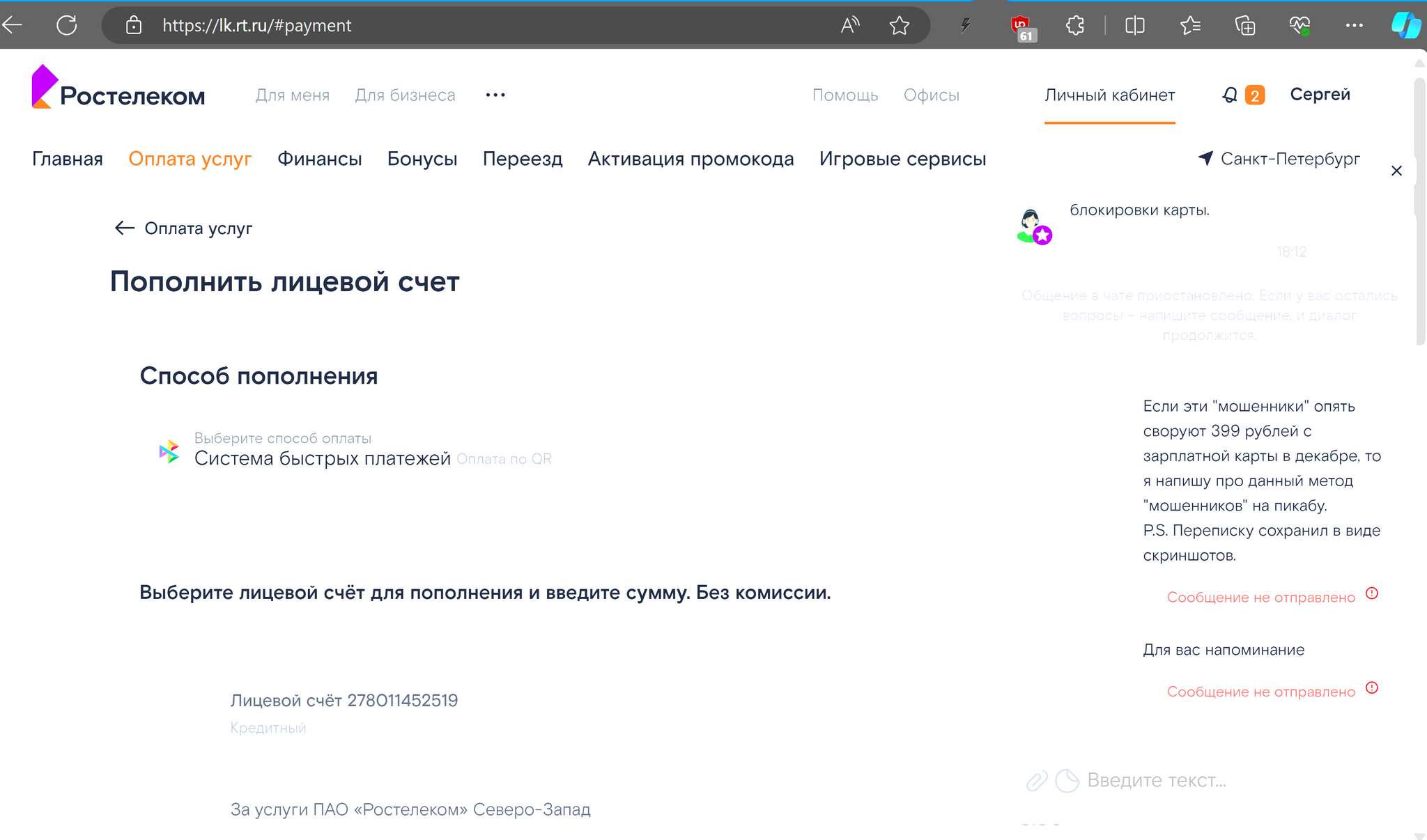Screen dimensions: 1427x840
Task: Click the Оплата по QR label
Action: pyautogui.click(x=504, y=459)
